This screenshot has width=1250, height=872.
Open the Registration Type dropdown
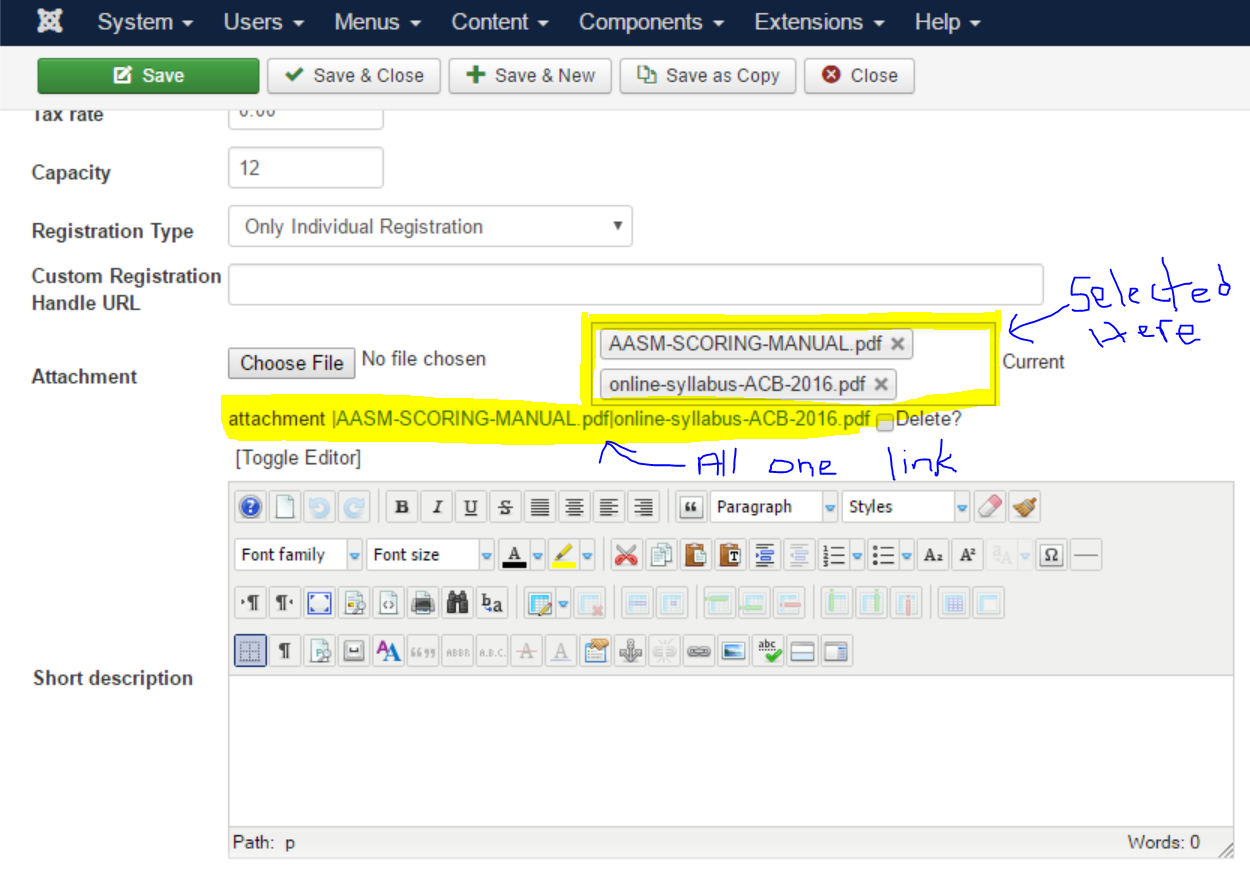(430, 227)
